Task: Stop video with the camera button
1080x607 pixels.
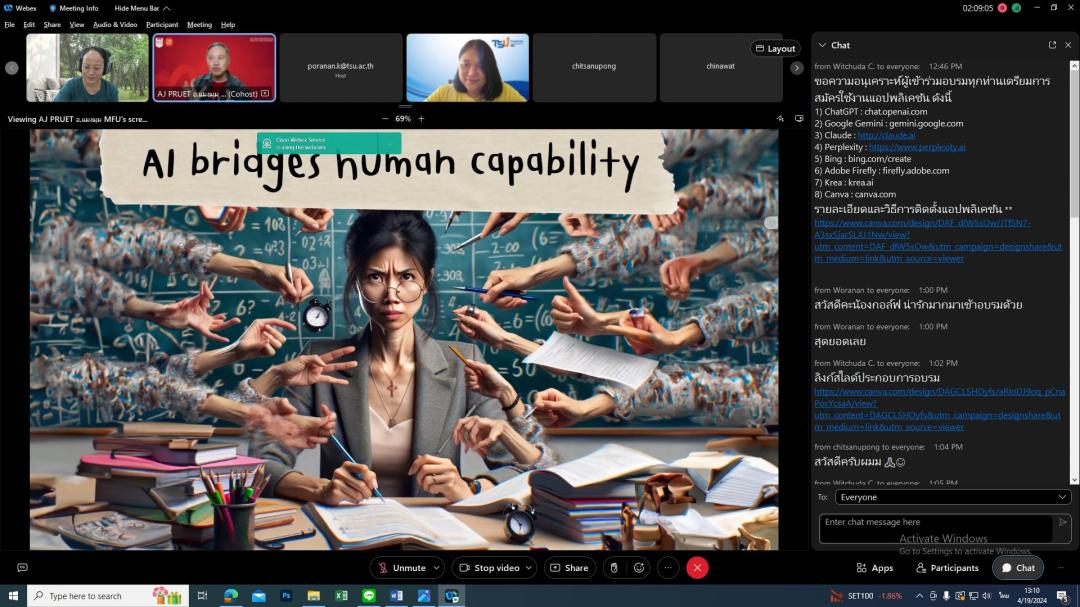Action: (488, 568)
